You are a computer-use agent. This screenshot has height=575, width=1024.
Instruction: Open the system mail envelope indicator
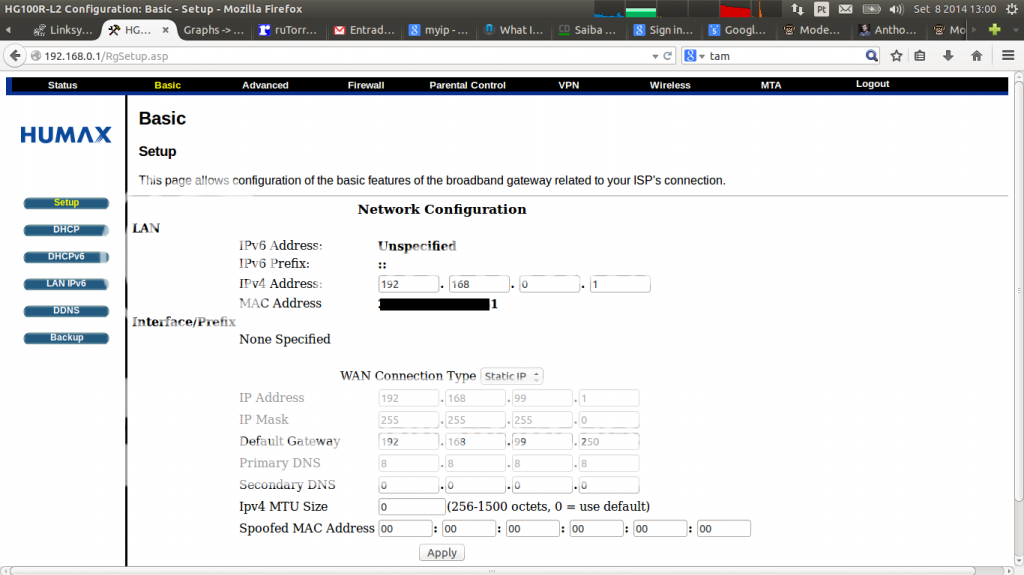click(846, 9)
